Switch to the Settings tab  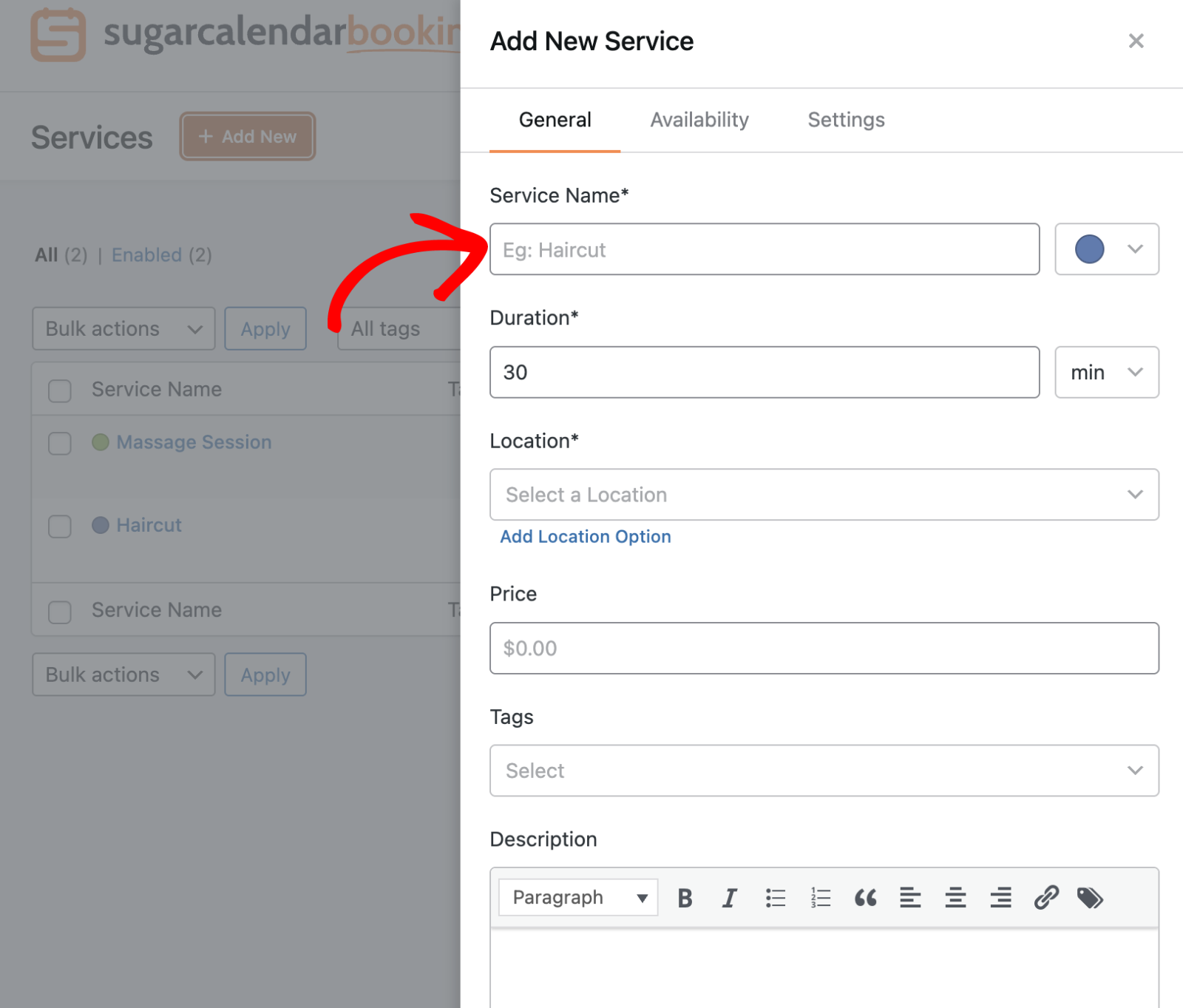(x=846, y=120)
